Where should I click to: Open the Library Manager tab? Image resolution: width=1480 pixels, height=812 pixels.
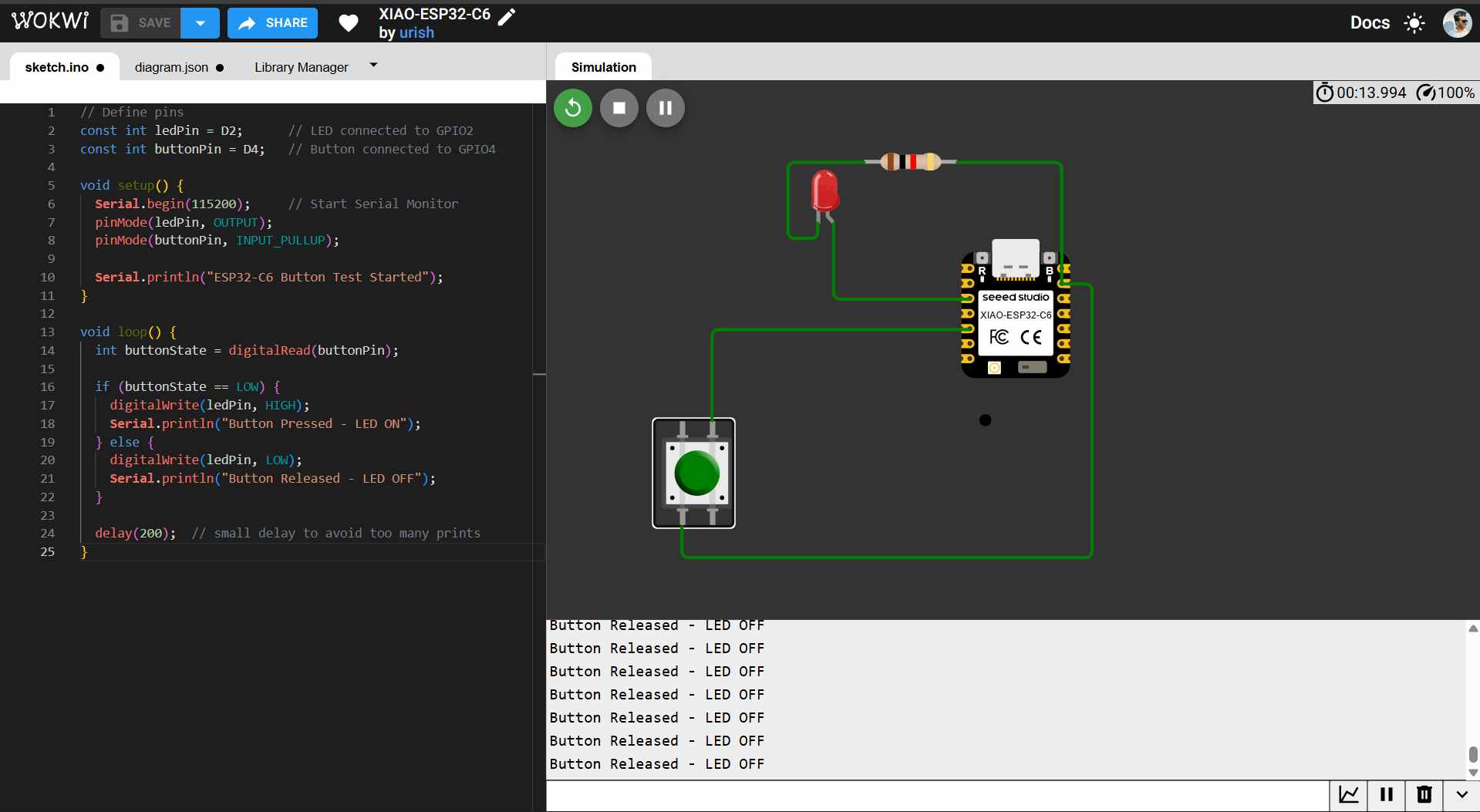coord(302,67)
